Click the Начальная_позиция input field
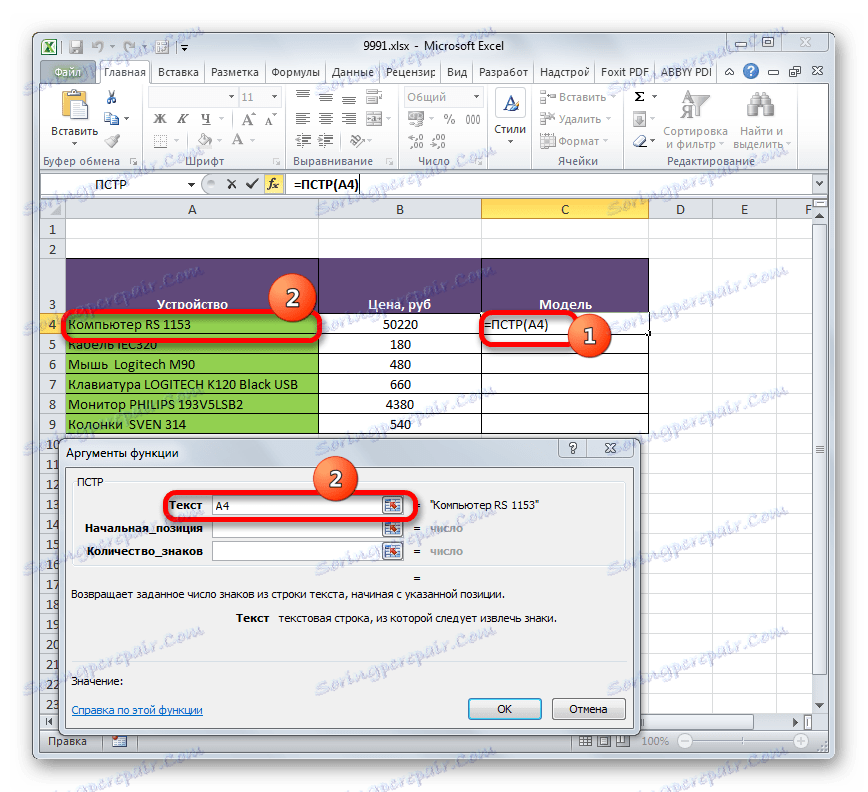 pyautogui.click(x=300, y=528)
